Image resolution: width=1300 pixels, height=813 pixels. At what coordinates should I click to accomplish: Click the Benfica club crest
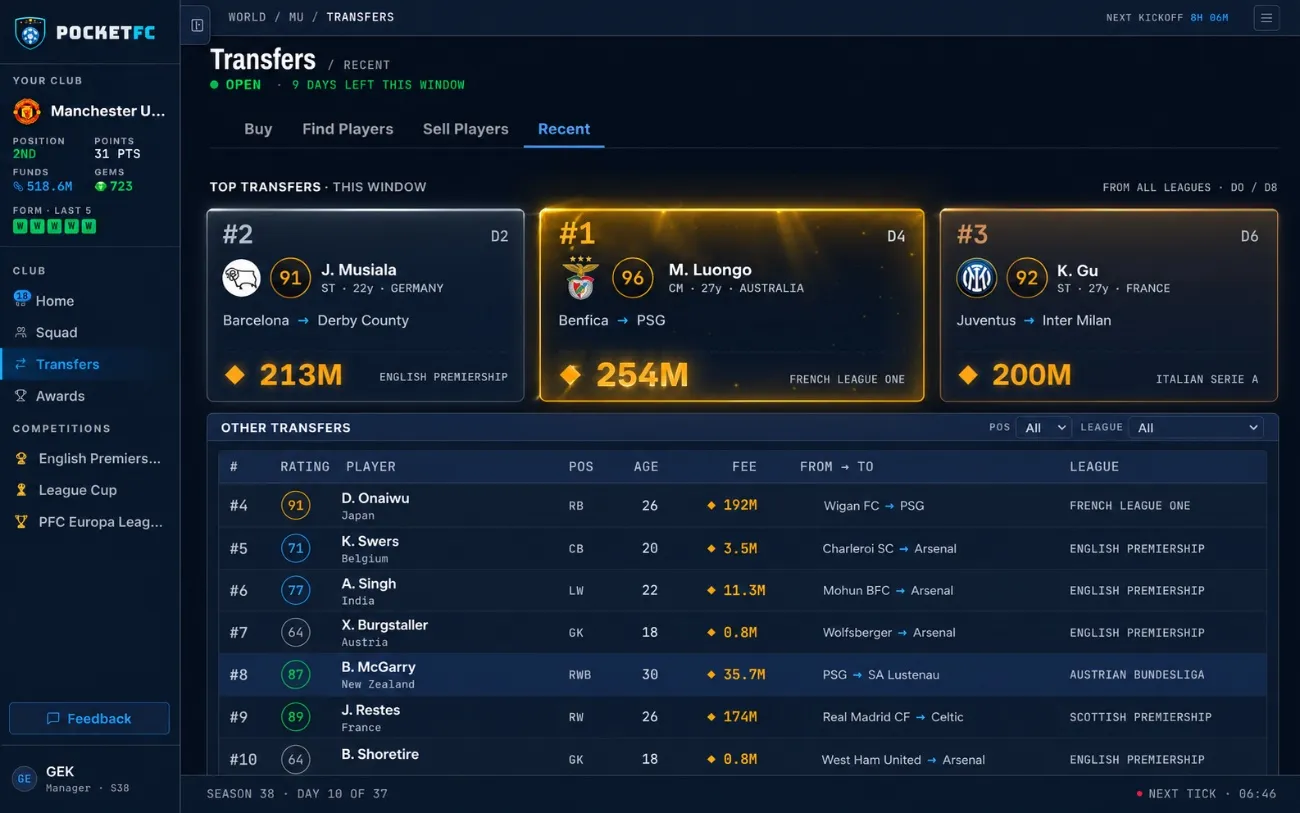coord(579,278)
